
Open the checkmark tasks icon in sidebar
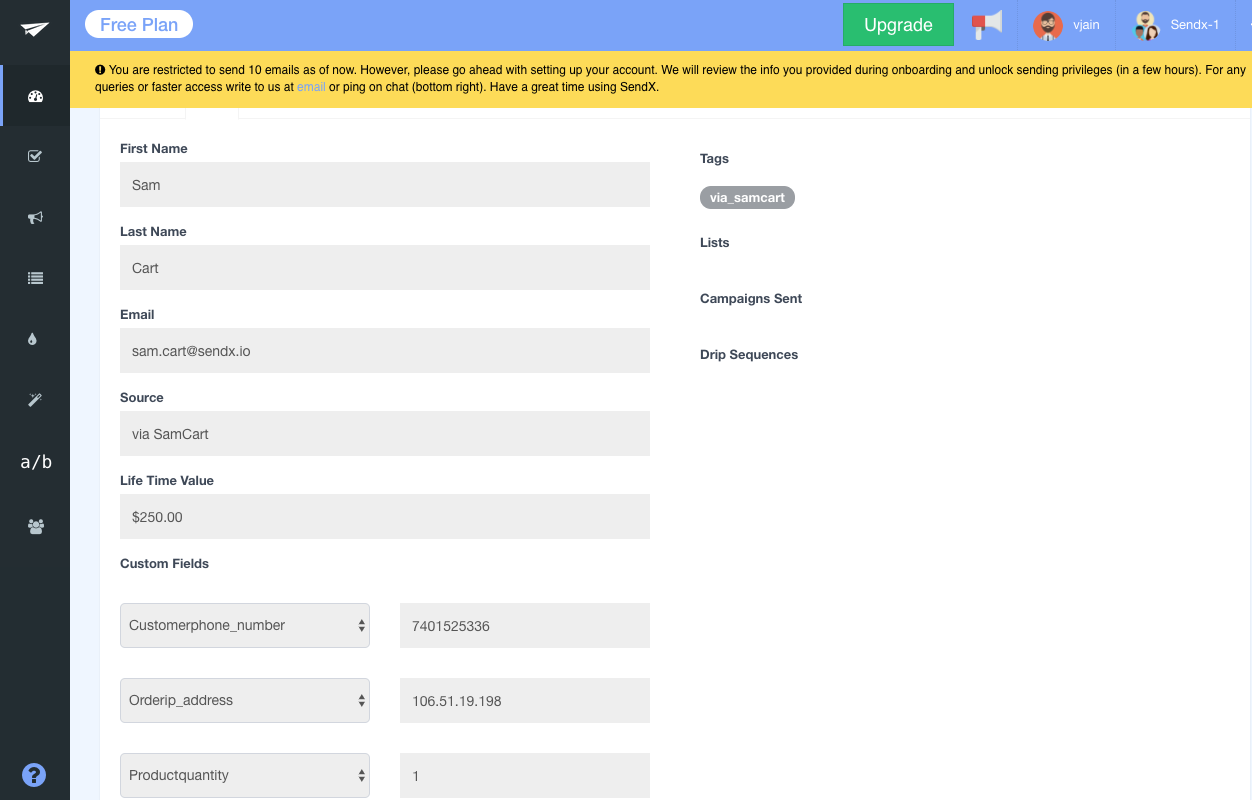pyautogui.click(x=35, y=156)
